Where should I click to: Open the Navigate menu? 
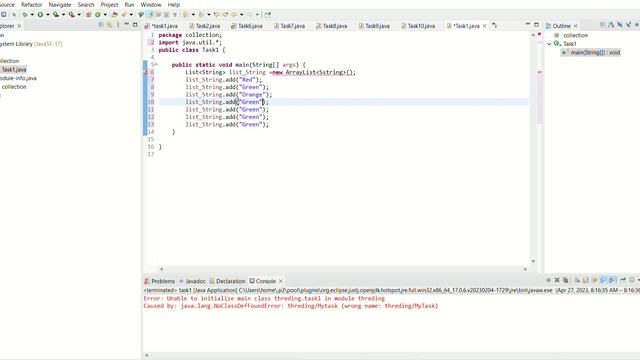click(60, 4)
